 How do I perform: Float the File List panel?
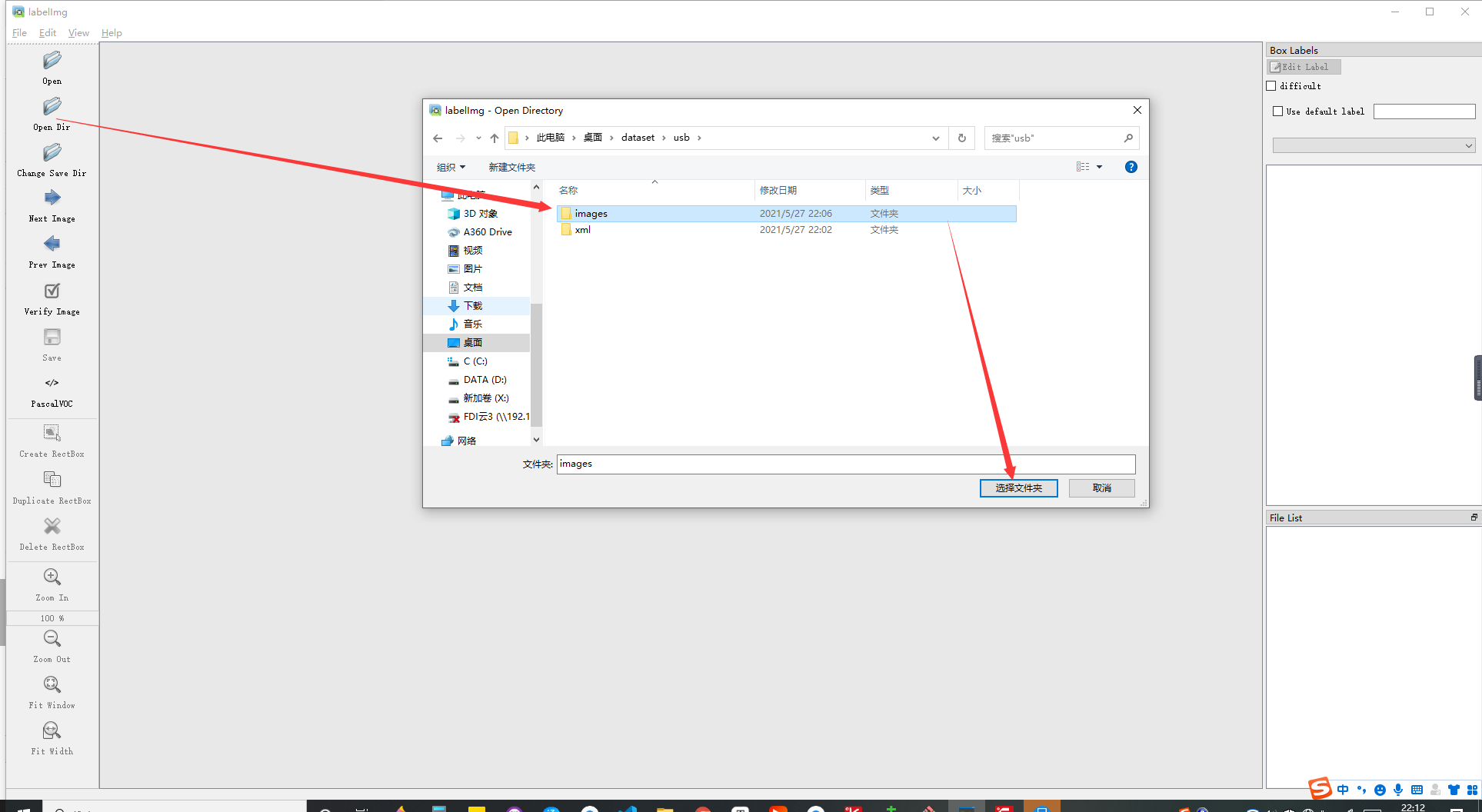point(1474,517)
